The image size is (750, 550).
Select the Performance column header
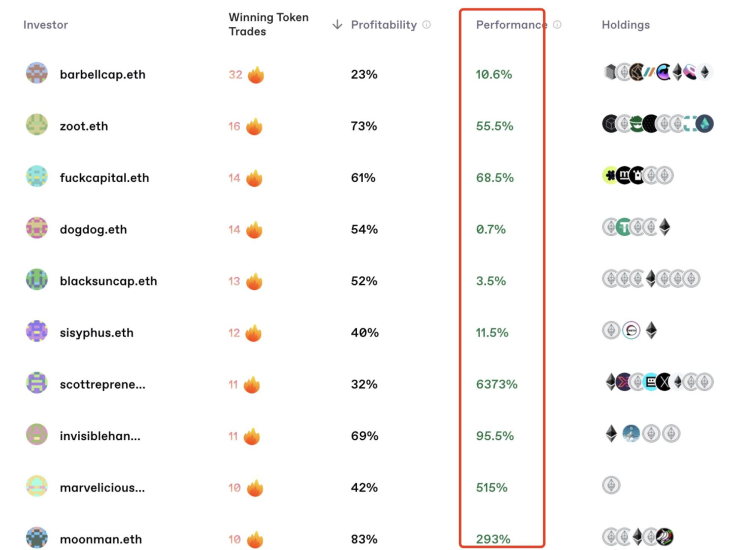(511, 25)
